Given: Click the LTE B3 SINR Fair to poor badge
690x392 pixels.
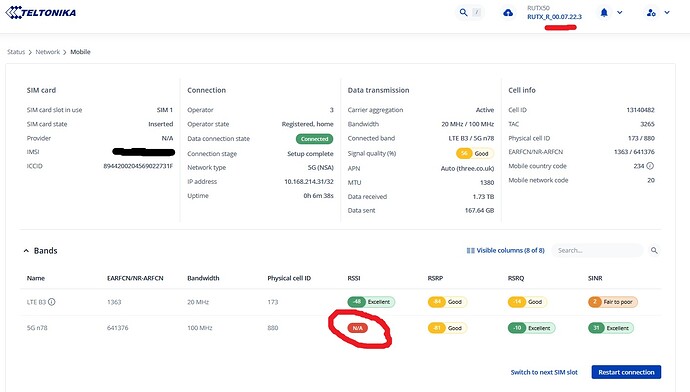Looking at the screenshot, I should [613, 302].
